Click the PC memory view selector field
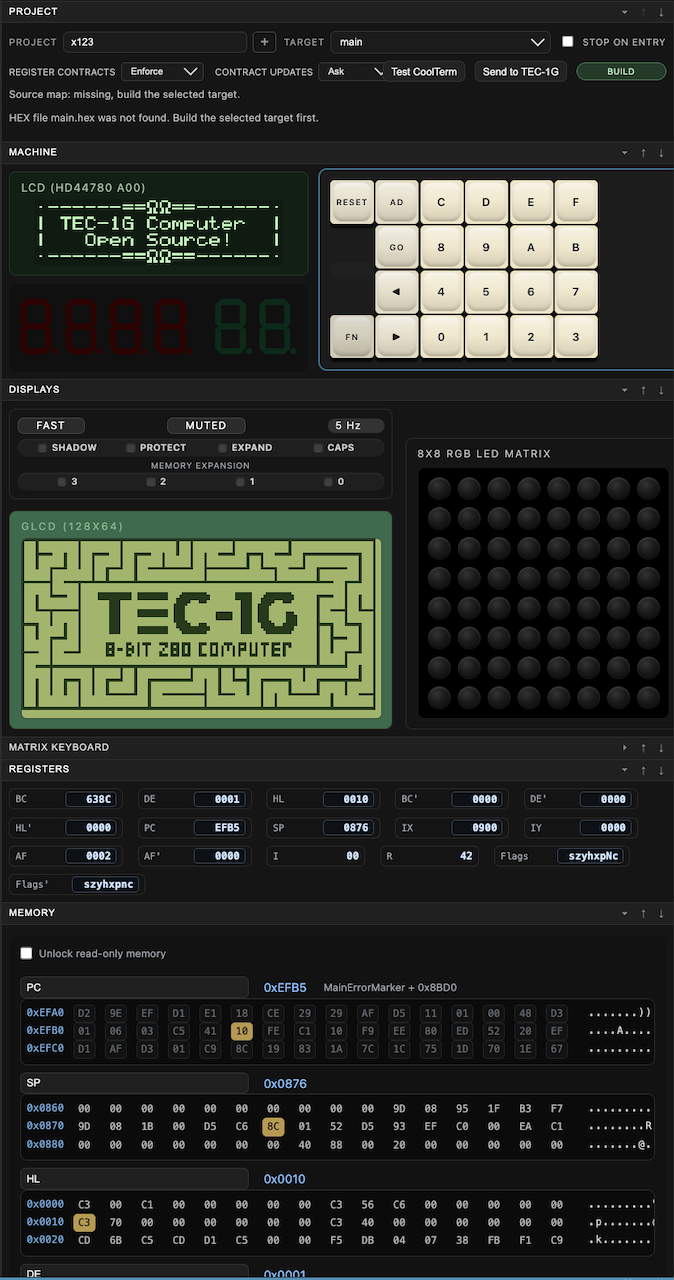This screenshot has height=1280, width=674. (x=134, y=987)
